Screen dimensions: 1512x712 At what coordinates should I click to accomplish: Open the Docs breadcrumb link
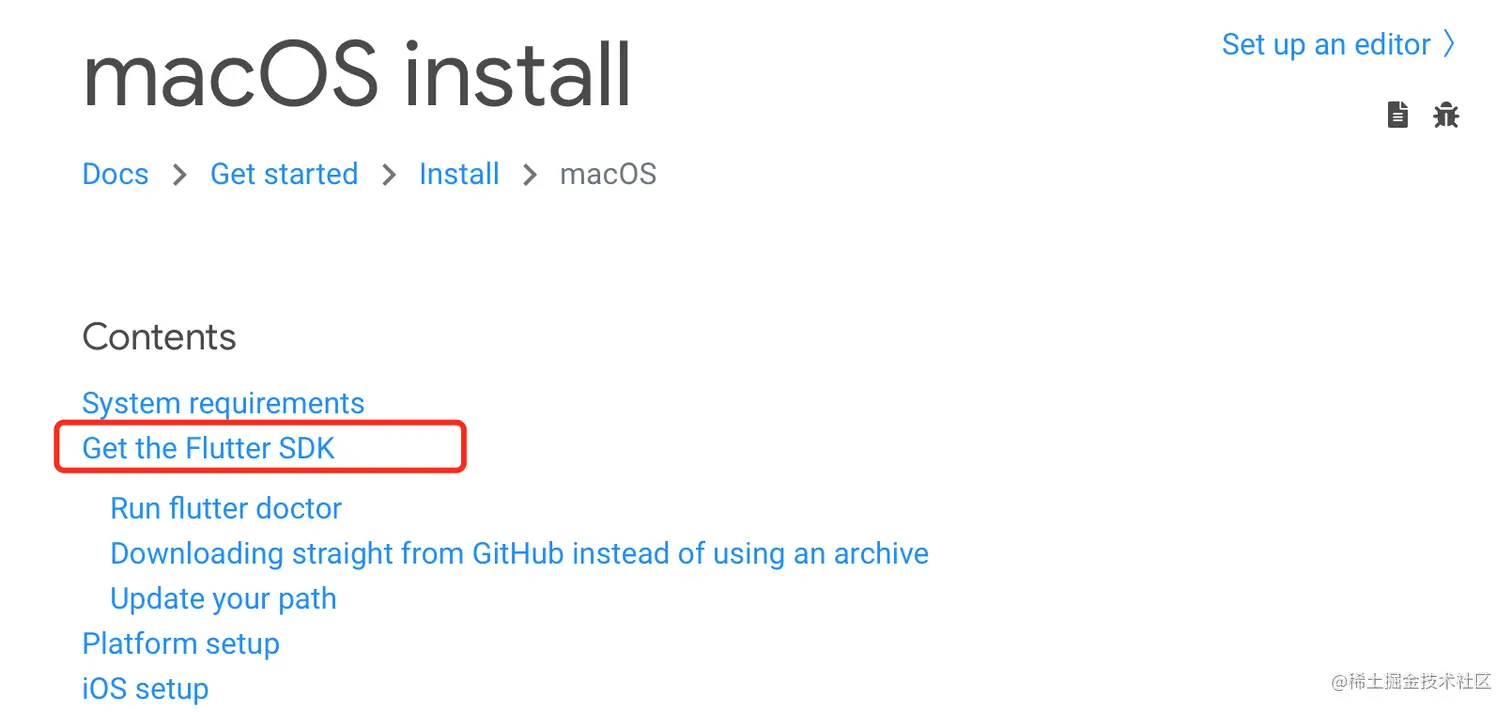coord(115,174)
